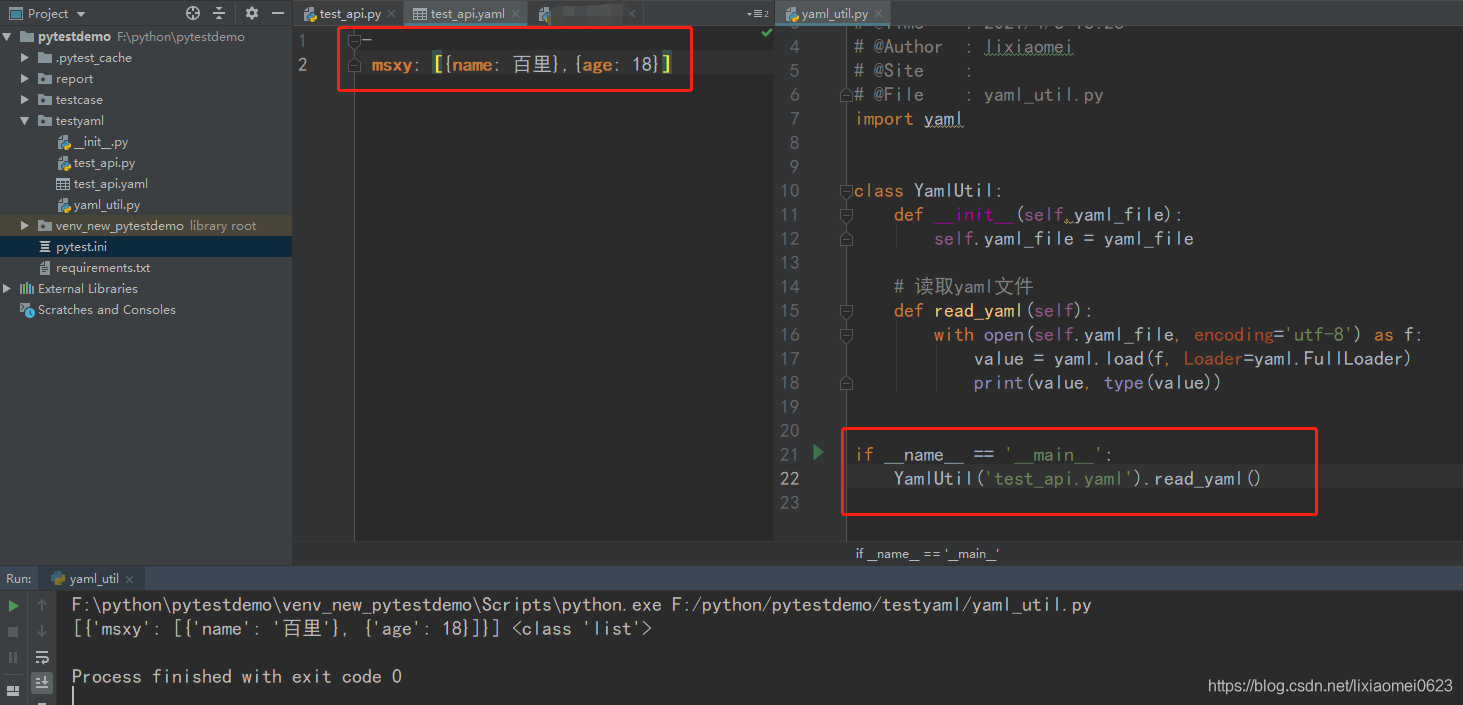Screen dimensions: 1463x705
Task: Select test_api.py in project tree
Action: click(104, 163)
